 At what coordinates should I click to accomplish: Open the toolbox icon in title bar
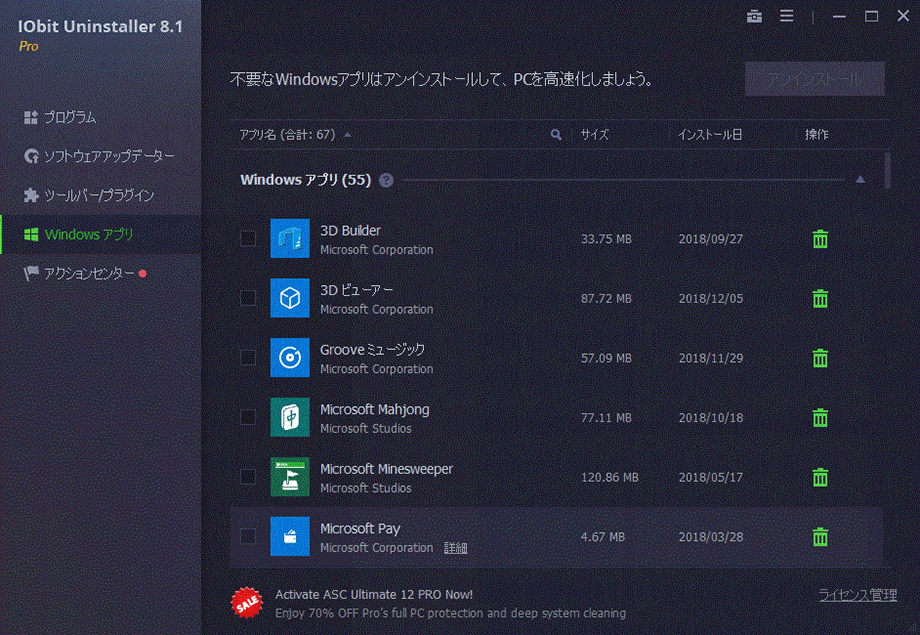pos(755,16)
